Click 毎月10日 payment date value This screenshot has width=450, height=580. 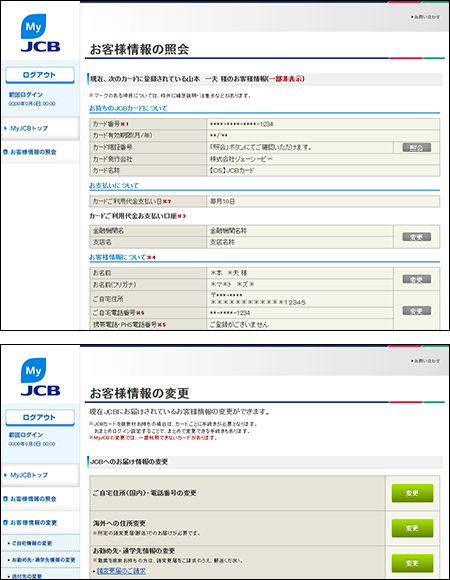tap(222, 202)
